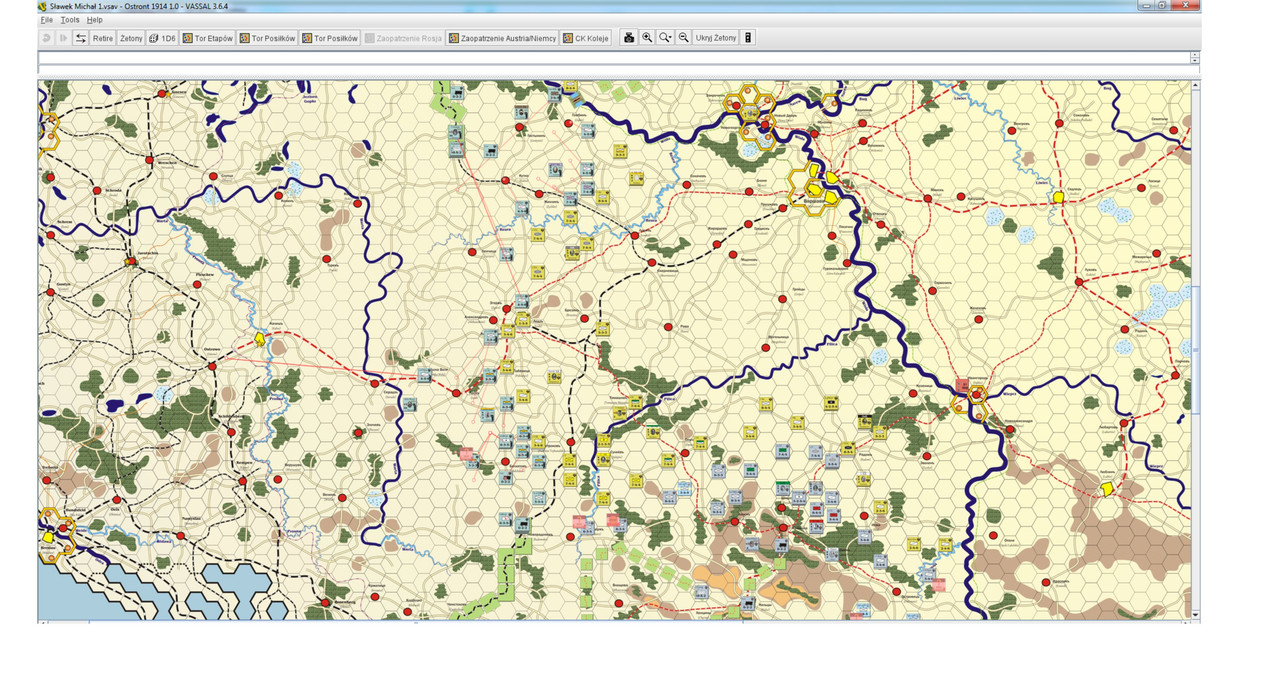Open the CK Koleje chart

[586, 38]
